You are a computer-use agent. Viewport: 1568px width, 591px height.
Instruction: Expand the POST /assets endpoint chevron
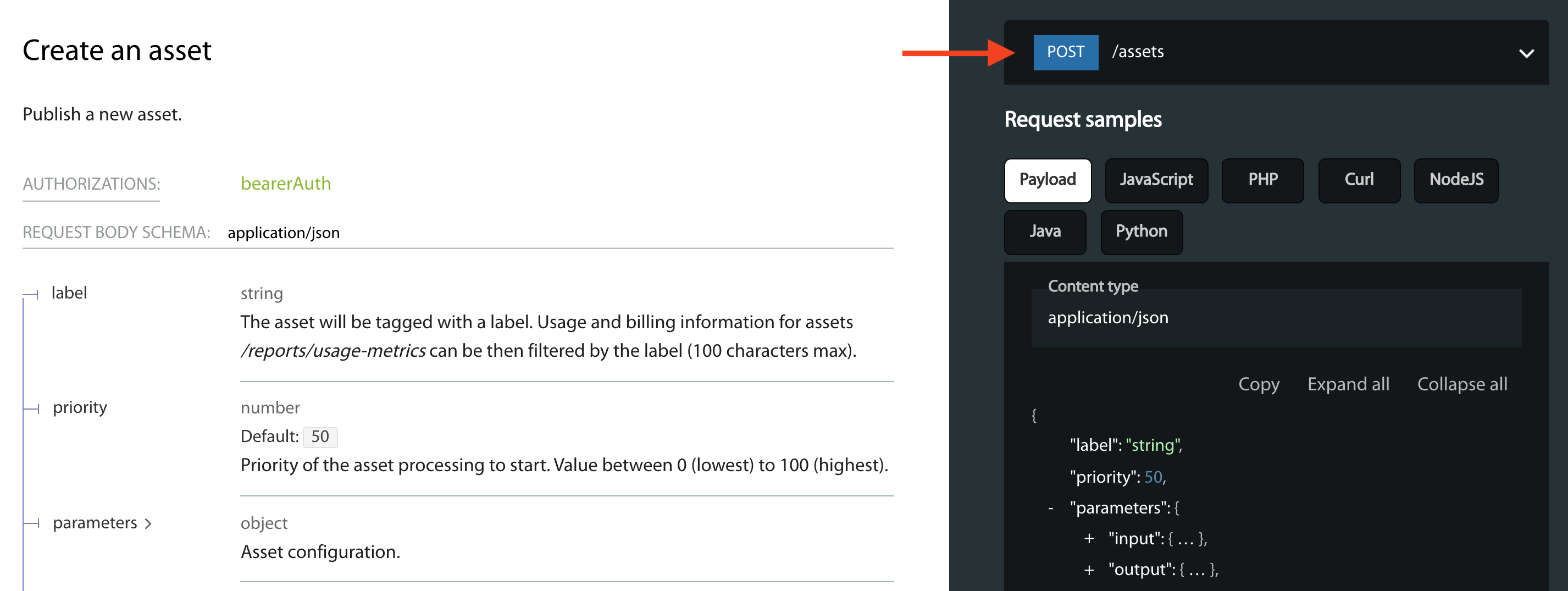point(1525,53)
